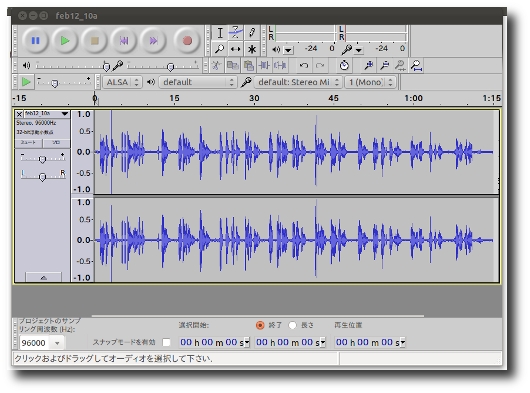The image size is (530, 393).
Task: Toggle the track Solo button
Action: click(x=56, y=143)
